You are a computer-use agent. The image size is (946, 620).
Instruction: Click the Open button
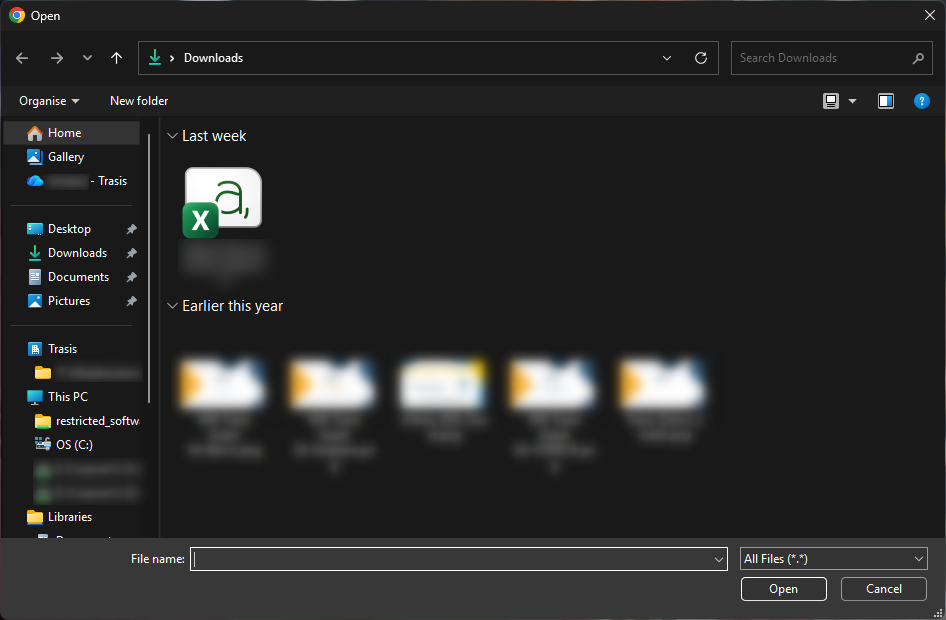tap(783, 589)
